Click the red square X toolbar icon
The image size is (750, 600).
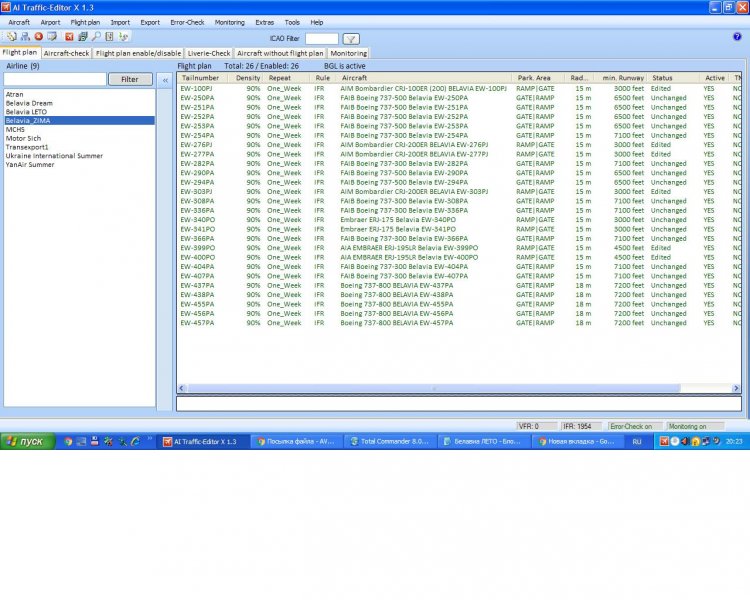point(69,36)
